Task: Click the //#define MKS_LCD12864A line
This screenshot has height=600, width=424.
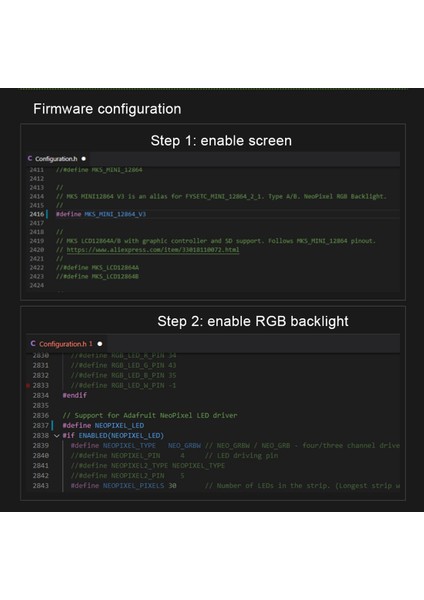Action: [x=97, y=267]
